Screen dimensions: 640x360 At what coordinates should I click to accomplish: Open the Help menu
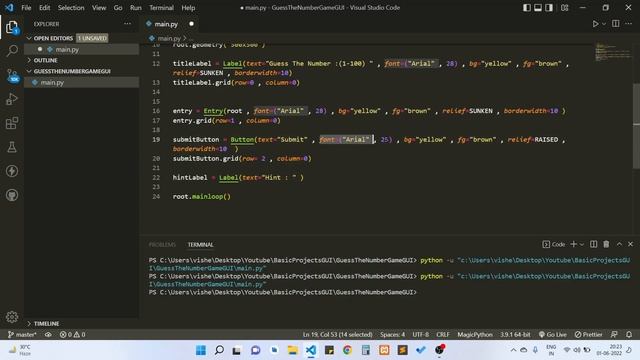pos(188,8)
